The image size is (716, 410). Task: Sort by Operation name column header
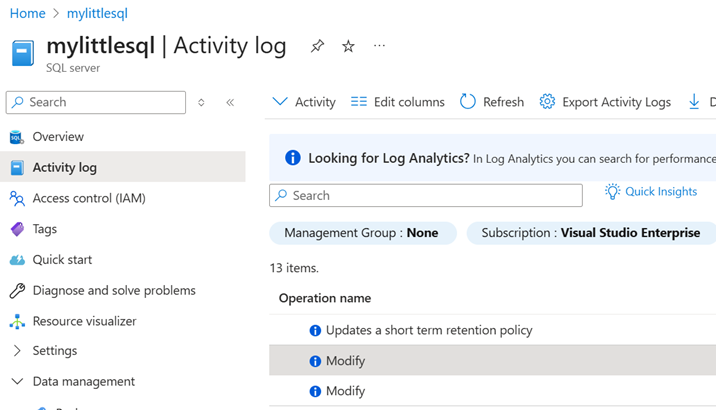pyautogui.click(x=325, y=298)
